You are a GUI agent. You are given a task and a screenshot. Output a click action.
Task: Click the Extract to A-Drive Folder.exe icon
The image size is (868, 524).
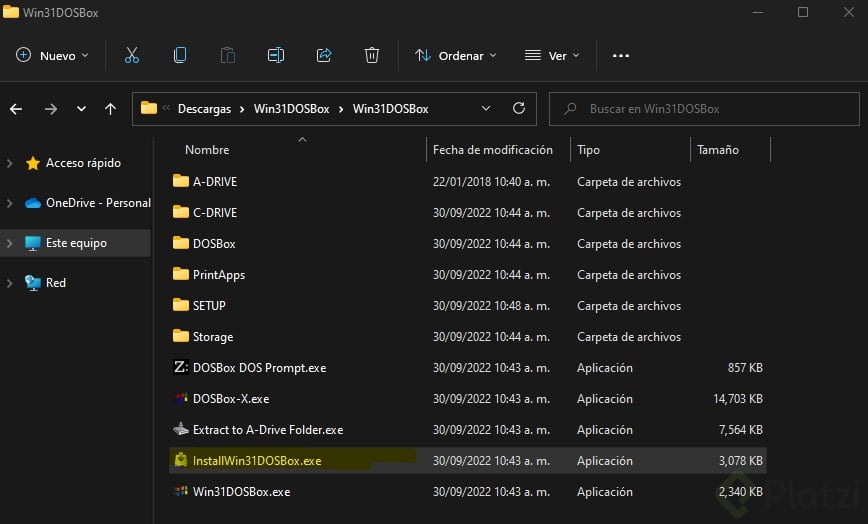[180, 429]
